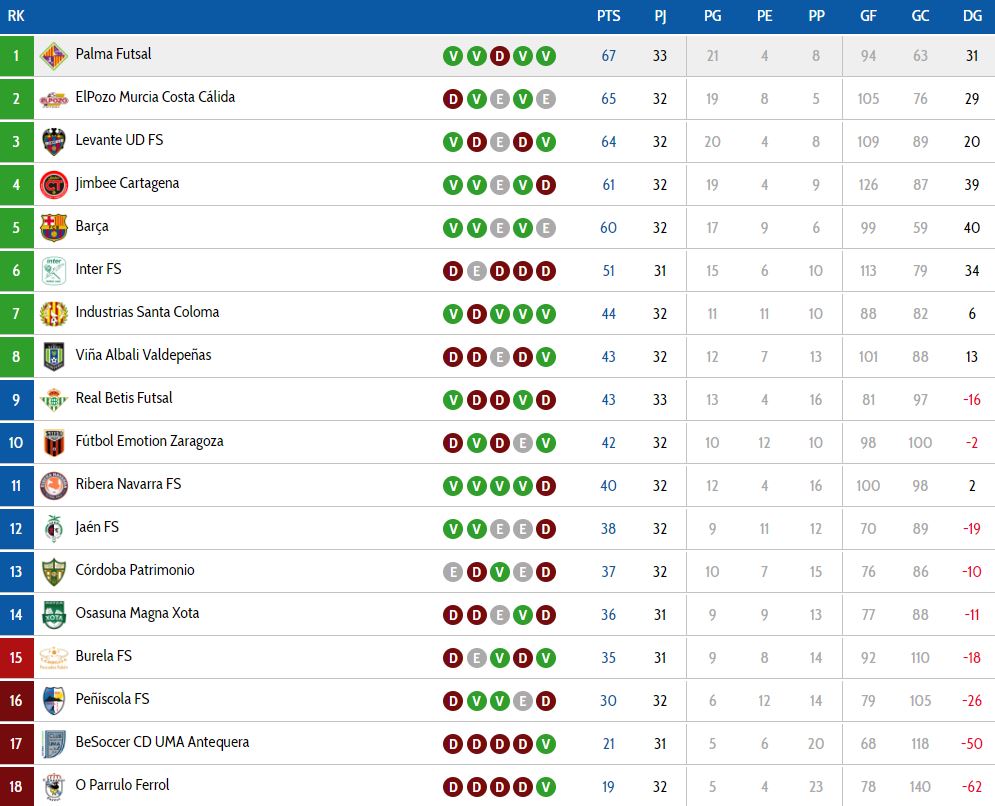Click the BeSoccer CD UMA Antequera badge
The image size is (995, 806).
point(54,744)
